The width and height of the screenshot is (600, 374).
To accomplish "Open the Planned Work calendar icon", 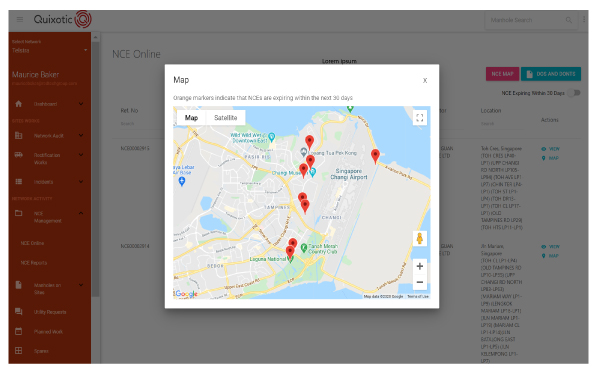I will point(18,332).
